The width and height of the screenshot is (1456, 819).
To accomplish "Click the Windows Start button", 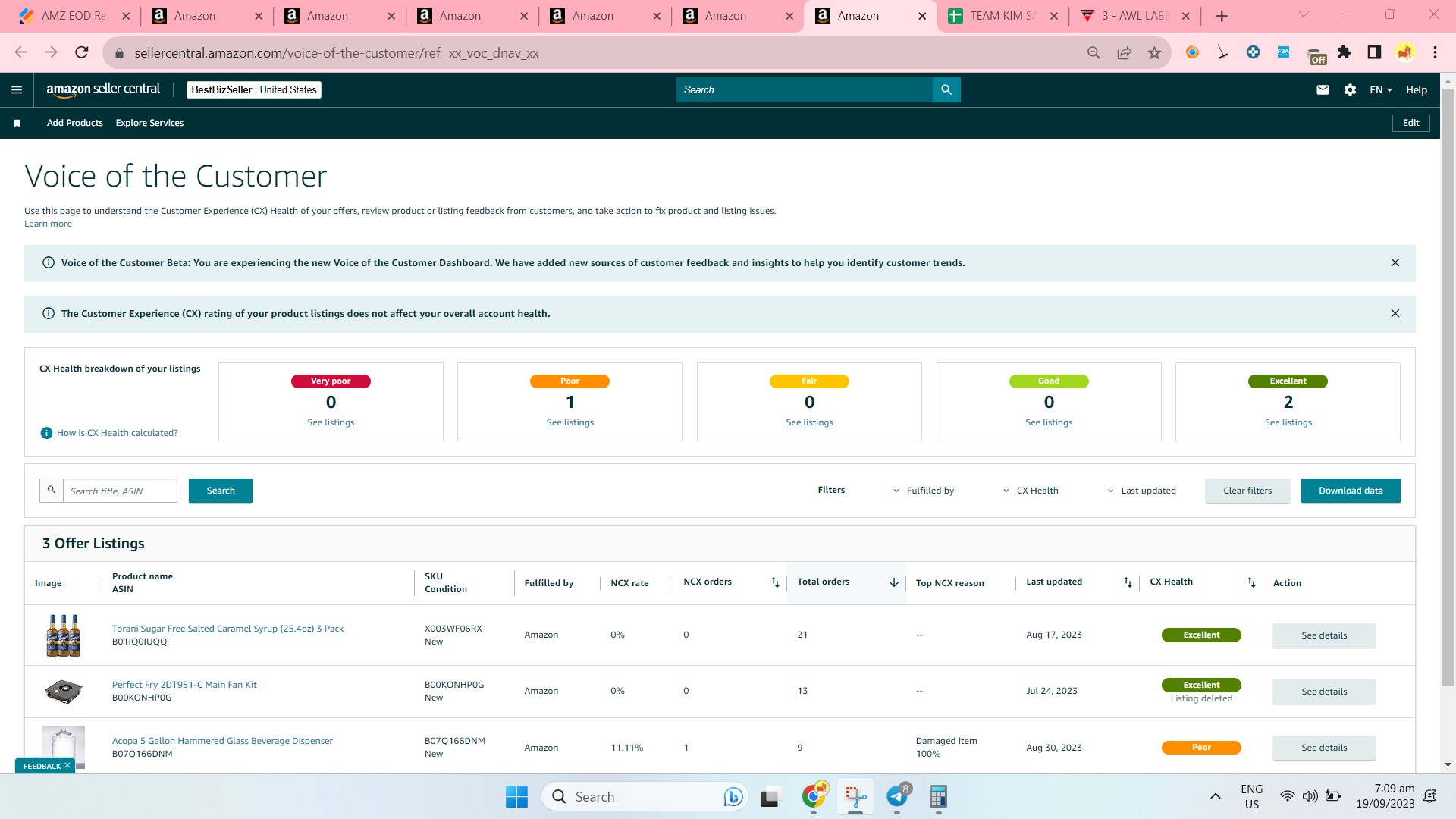I will pyautogui.click(x=516, y=796).
